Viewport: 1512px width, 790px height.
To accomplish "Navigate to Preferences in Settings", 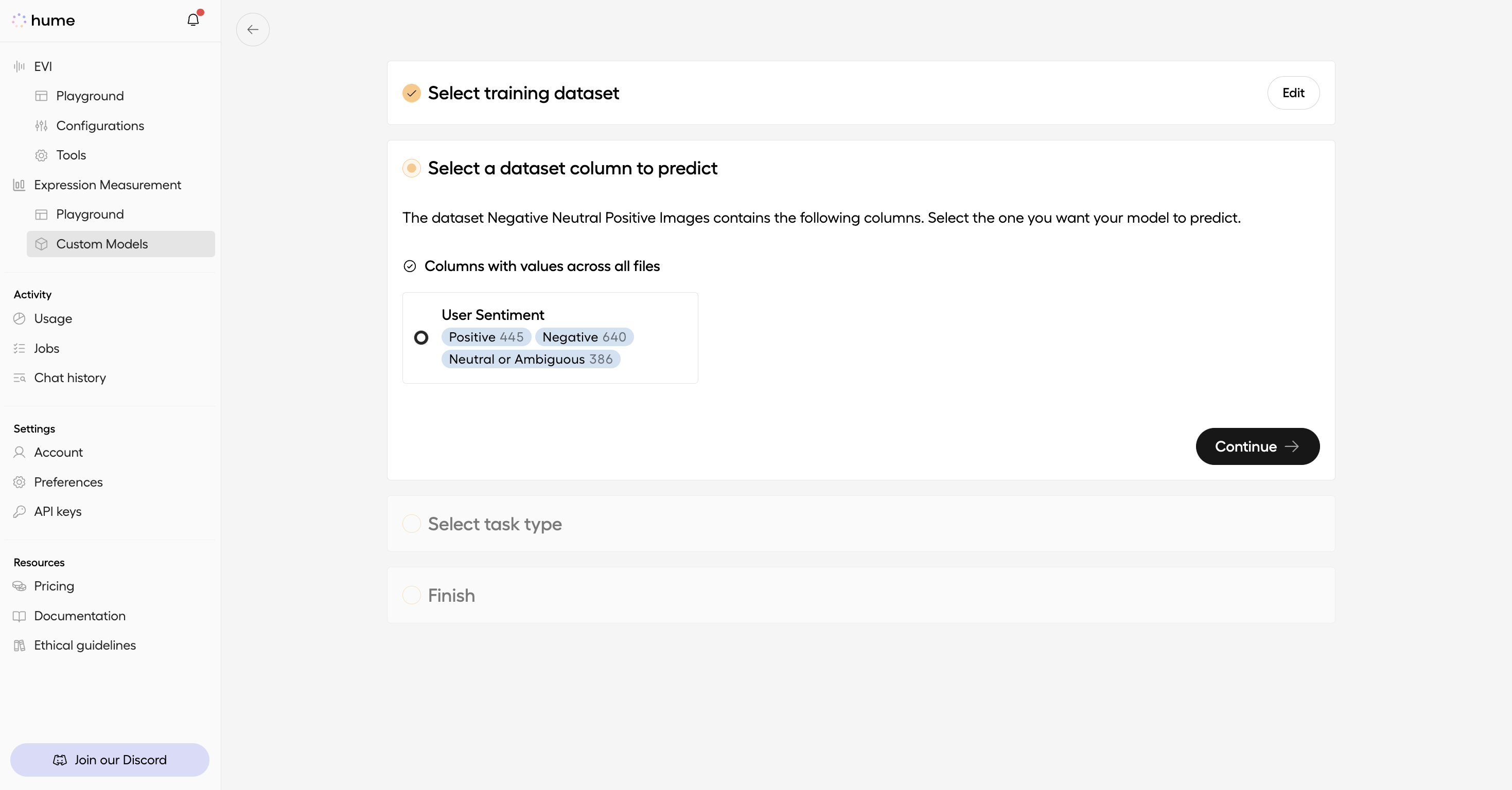I will (x=68, y=481).
